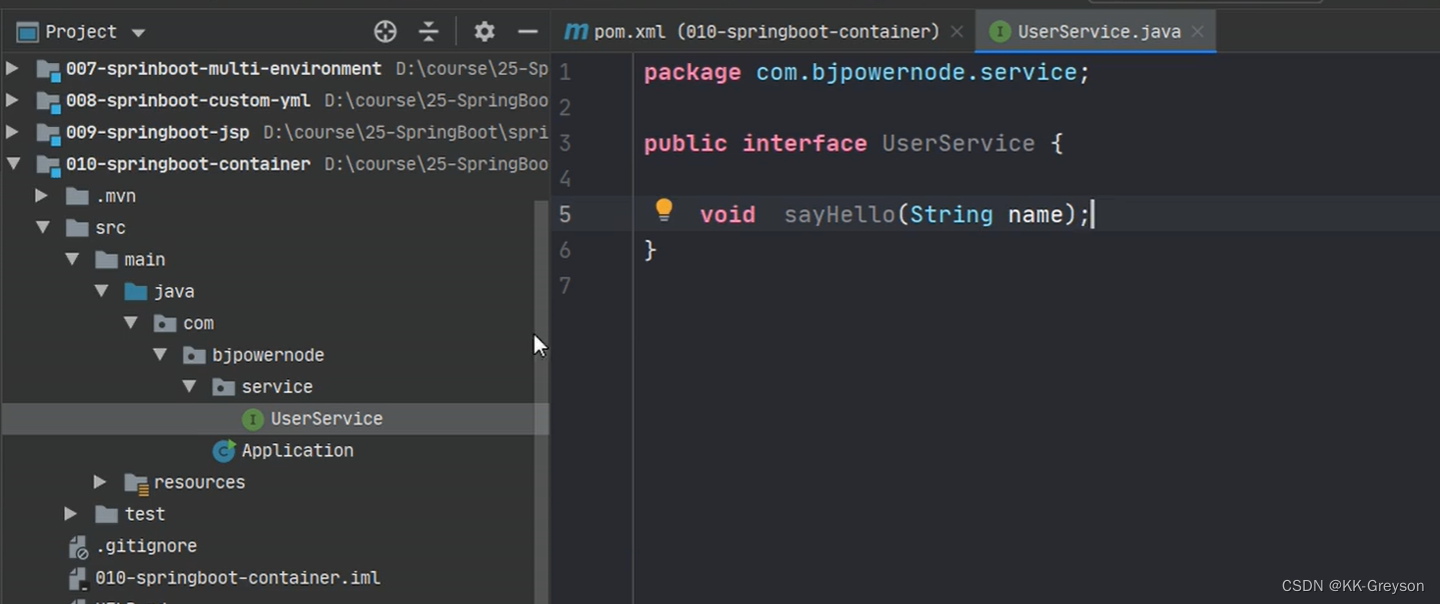Select 010-springboot-container.iml file
Image resolution: width=1440 pixels, height=604 pixels.
[238, 578]
